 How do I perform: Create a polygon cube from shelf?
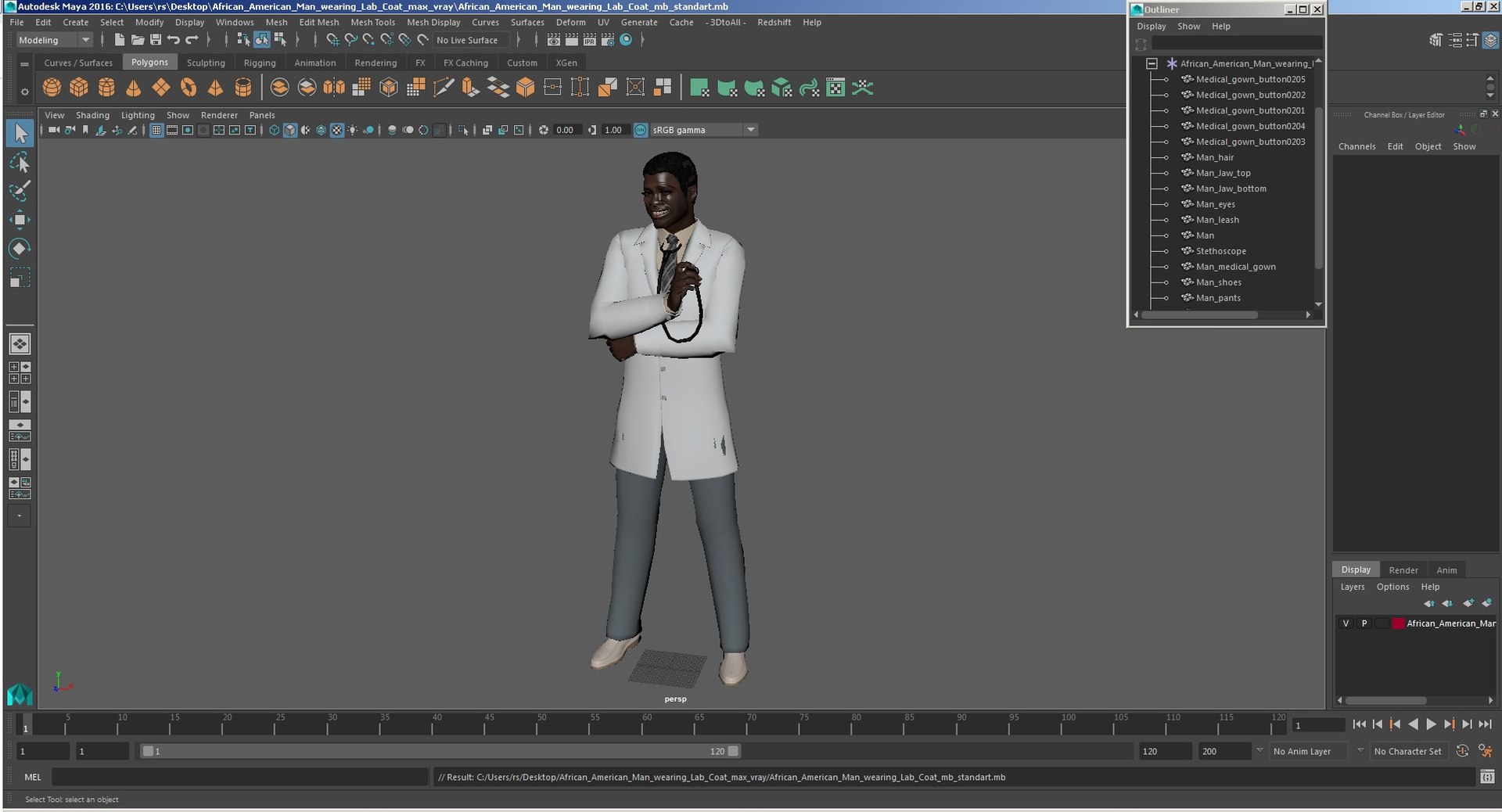click(79, 88)
